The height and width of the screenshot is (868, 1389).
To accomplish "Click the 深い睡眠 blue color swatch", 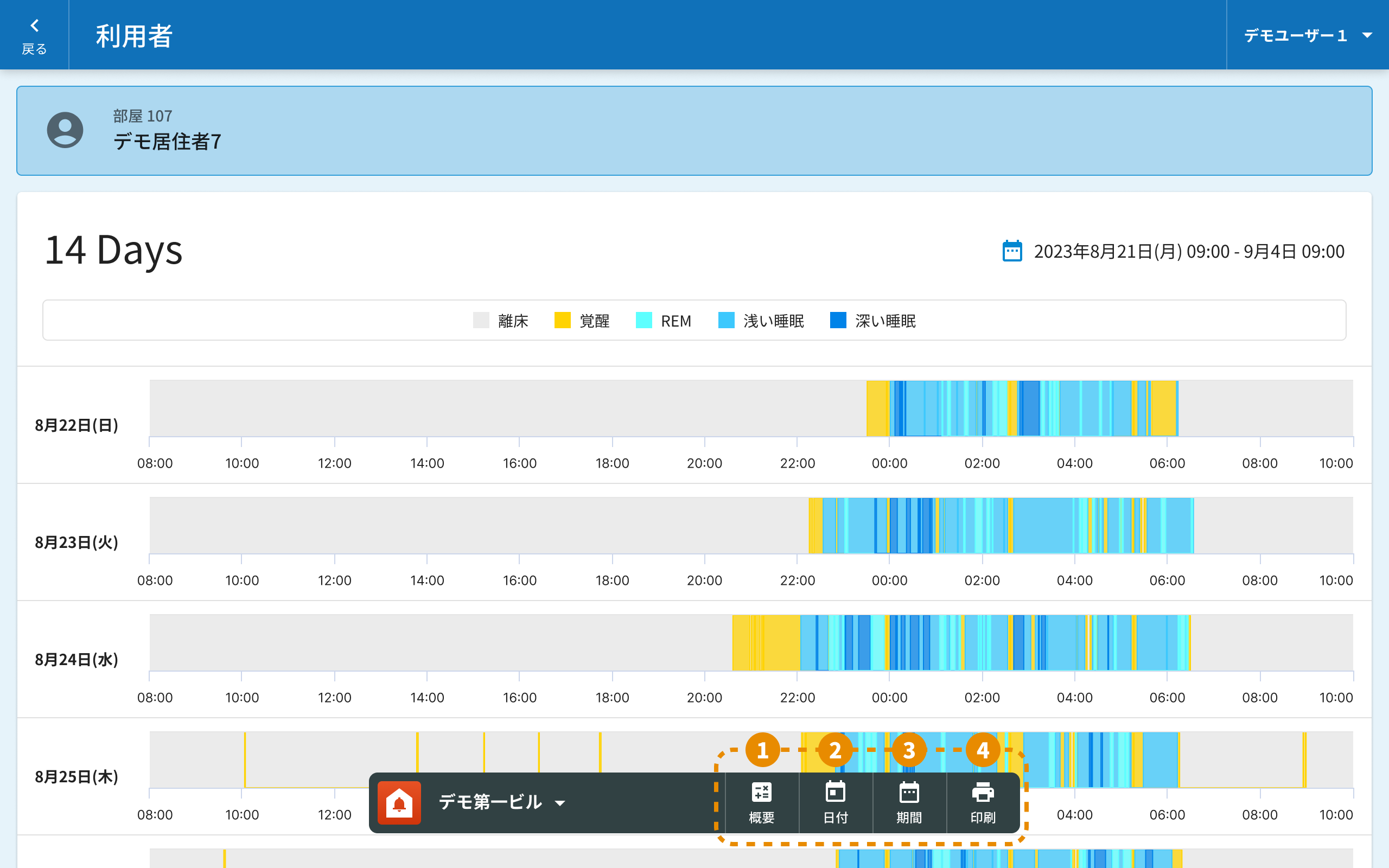I will (x=838, y=320).
